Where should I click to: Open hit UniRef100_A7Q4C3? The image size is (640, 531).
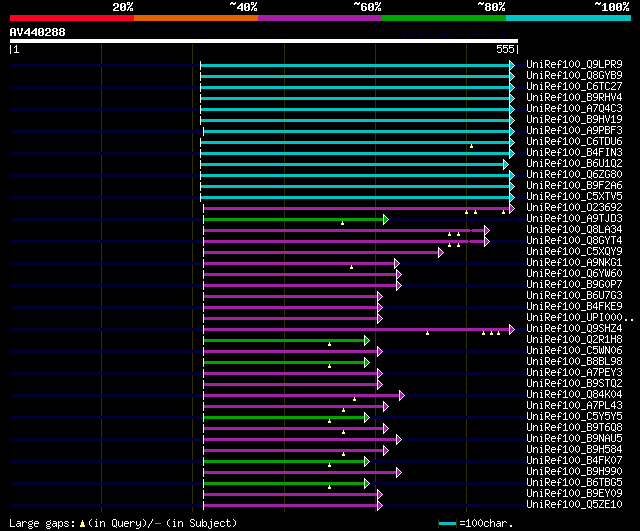click(574, 109)
